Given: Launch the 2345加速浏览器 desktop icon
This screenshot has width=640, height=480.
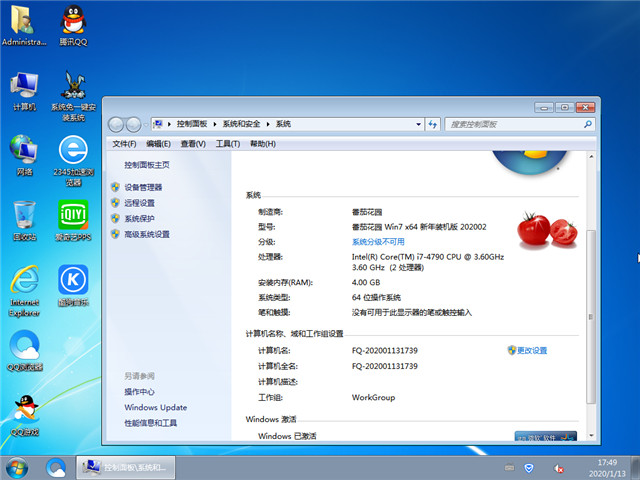Looking at the screenshot, I should (x=73, y=161).
